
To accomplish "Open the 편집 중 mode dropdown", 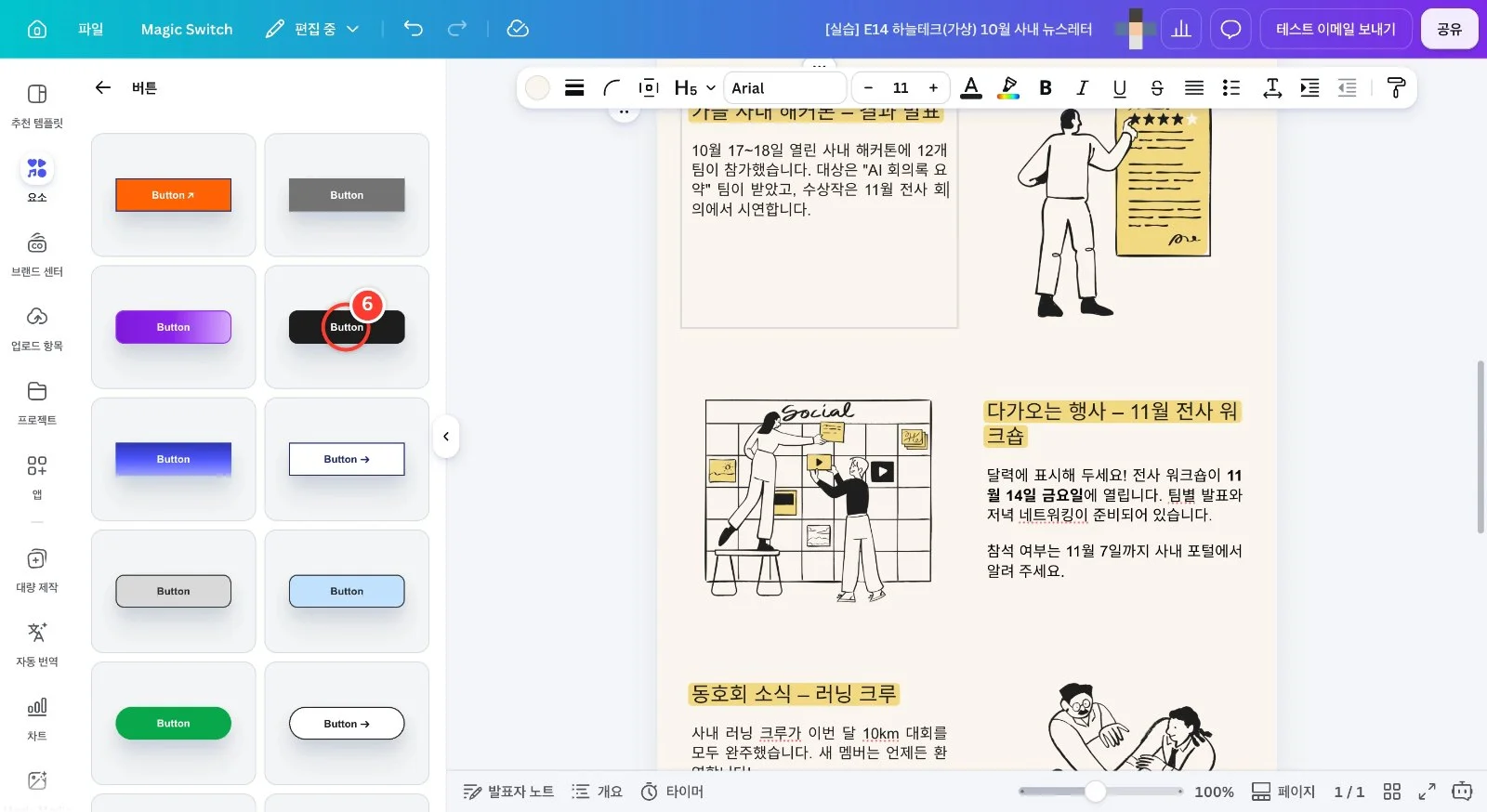I will 312,29.
